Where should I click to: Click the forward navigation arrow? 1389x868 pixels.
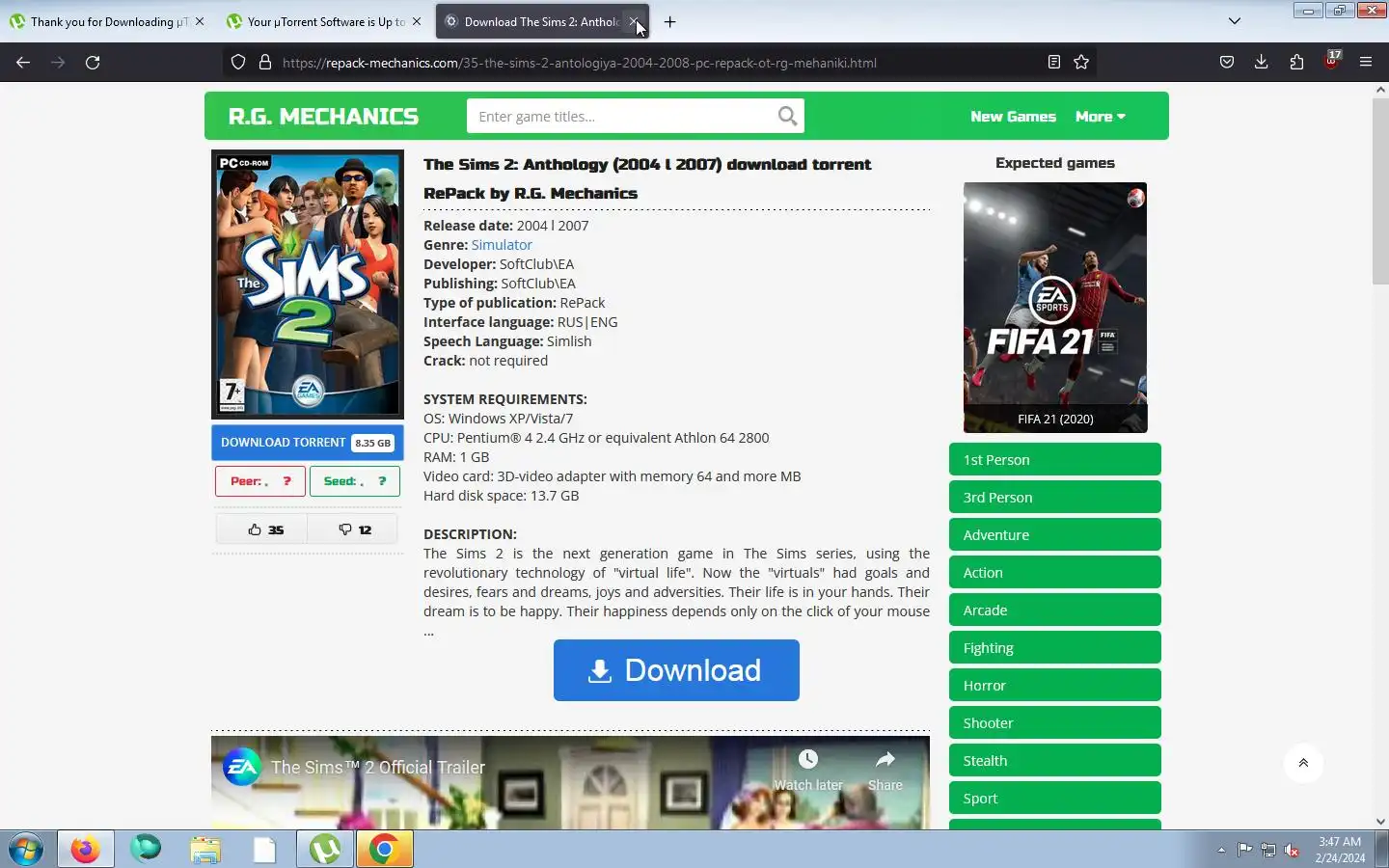pyautogui.click(x=58, y=63)
